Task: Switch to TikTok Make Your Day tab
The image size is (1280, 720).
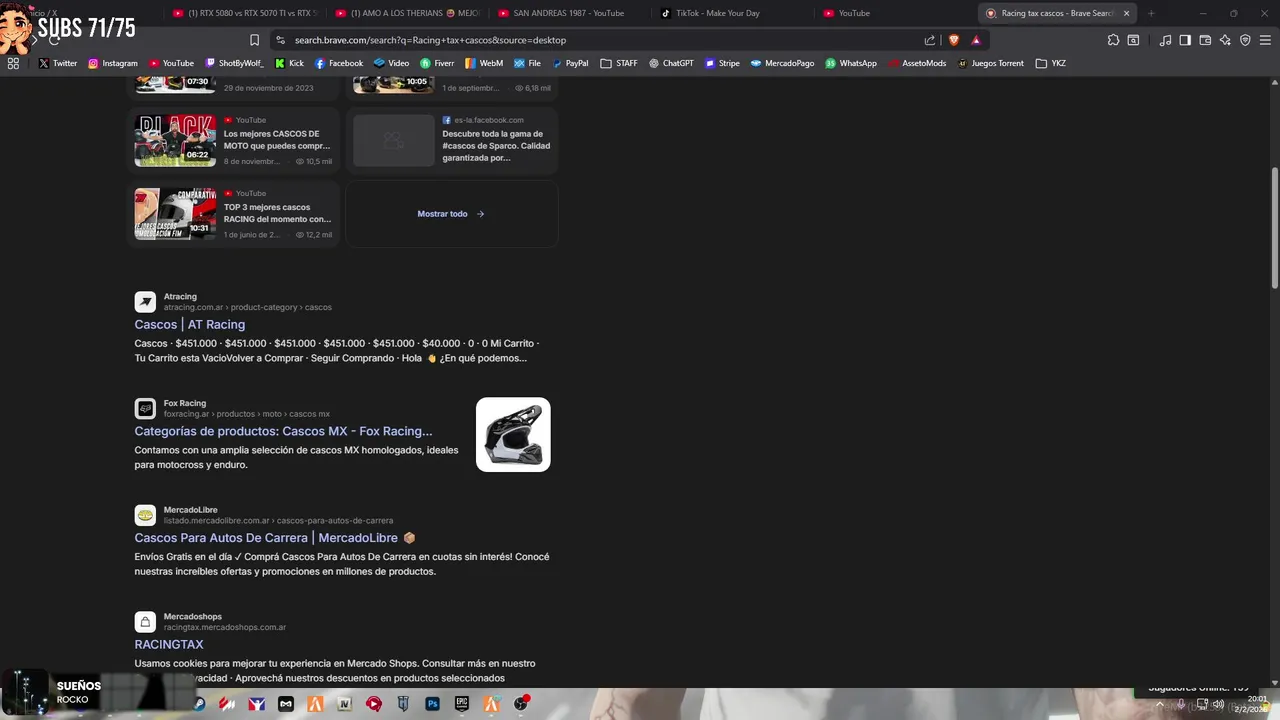Action: click(x=733, y=13)
